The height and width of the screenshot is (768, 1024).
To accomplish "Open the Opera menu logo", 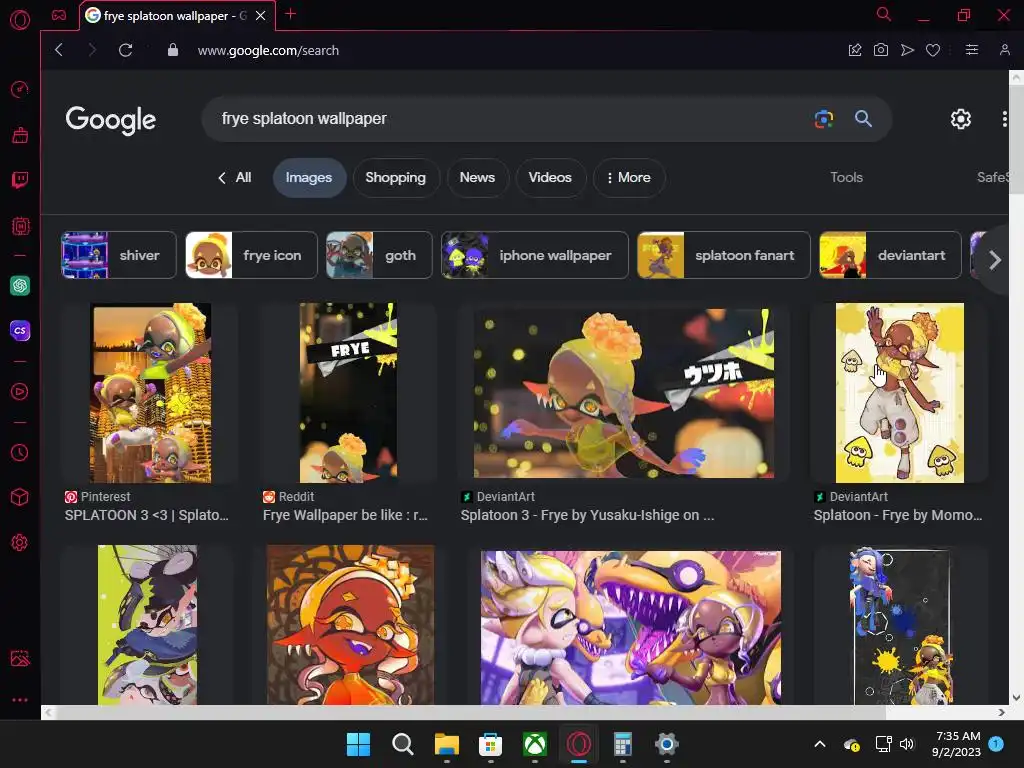I will click(20, 20).
